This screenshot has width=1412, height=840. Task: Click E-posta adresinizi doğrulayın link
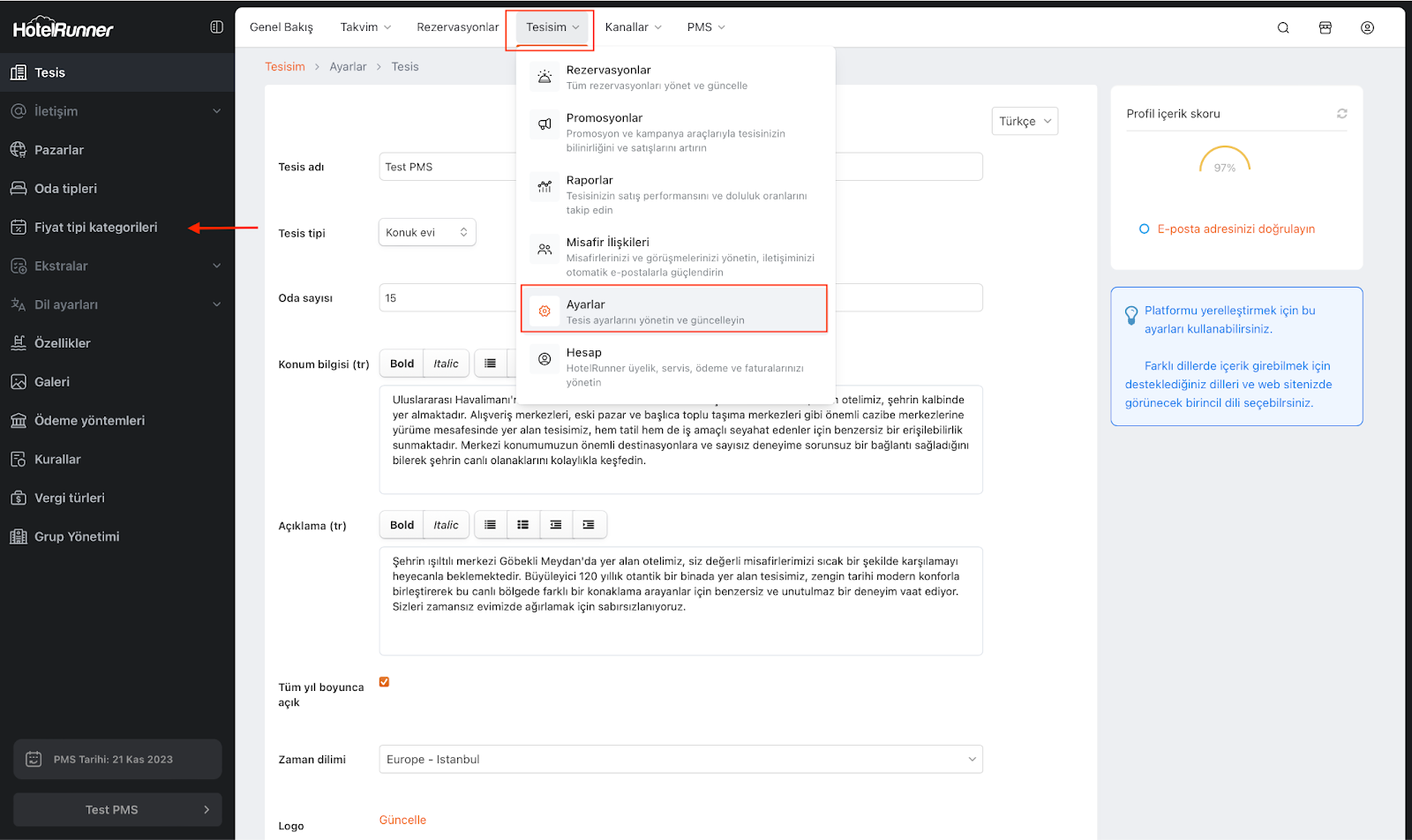(x=1235, y=229)
